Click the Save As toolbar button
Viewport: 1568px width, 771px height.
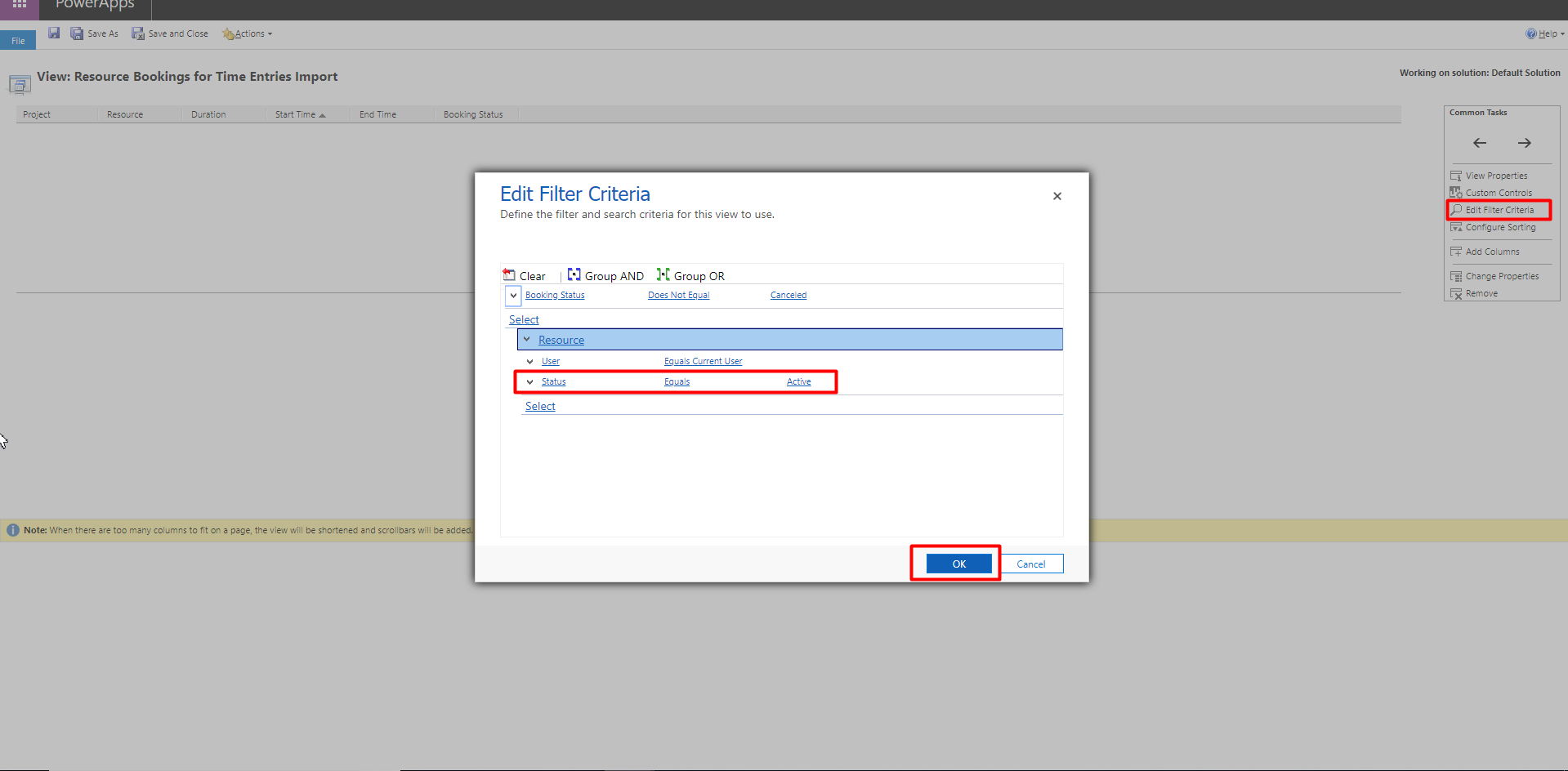[x=94, y=33]
